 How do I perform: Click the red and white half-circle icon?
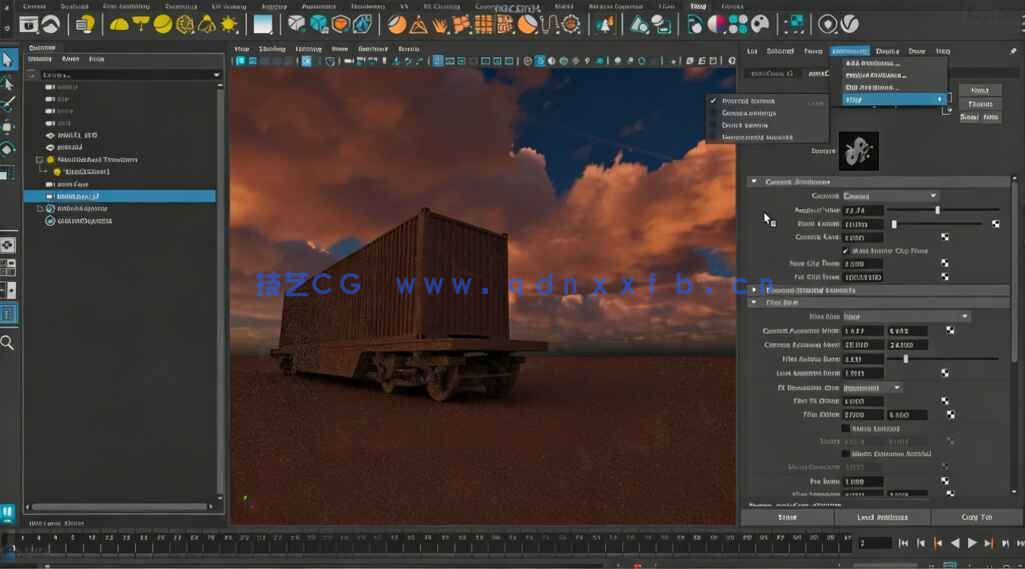click(716, 24)
